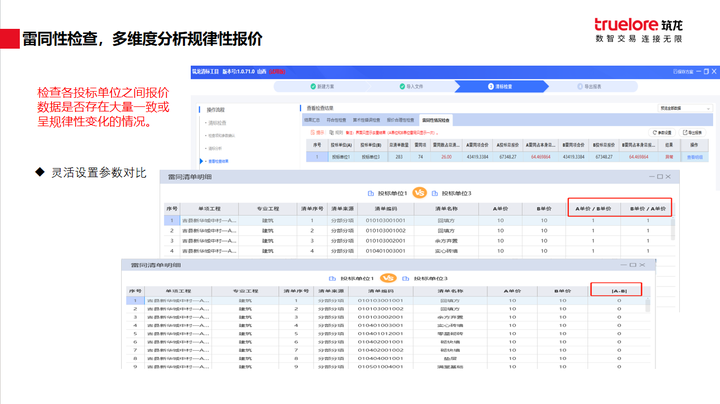Maximize the upper 雷同清单明细 dialog
Screen dimensions: 720x404
coord(660,176)
